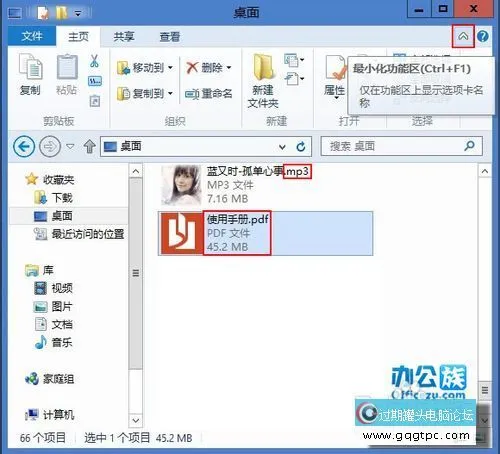The image size is (500, 454).
Task: Select Pictures (图片) library
Action: click(x=53, y=306)
